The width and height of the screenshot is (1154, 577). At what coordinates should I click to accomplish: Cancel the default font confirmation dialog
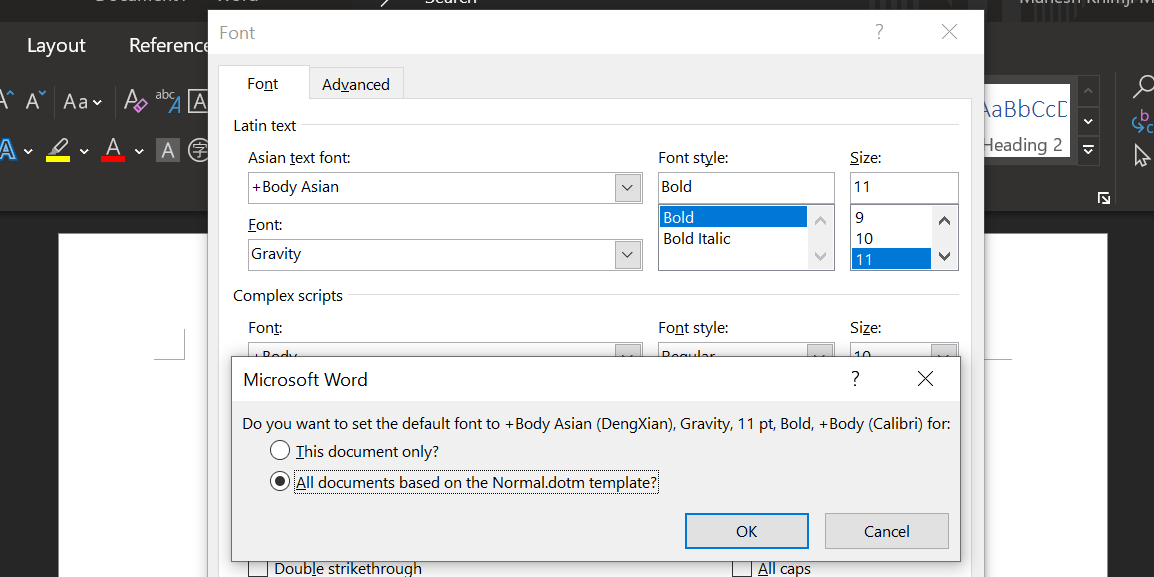(886, 530)
